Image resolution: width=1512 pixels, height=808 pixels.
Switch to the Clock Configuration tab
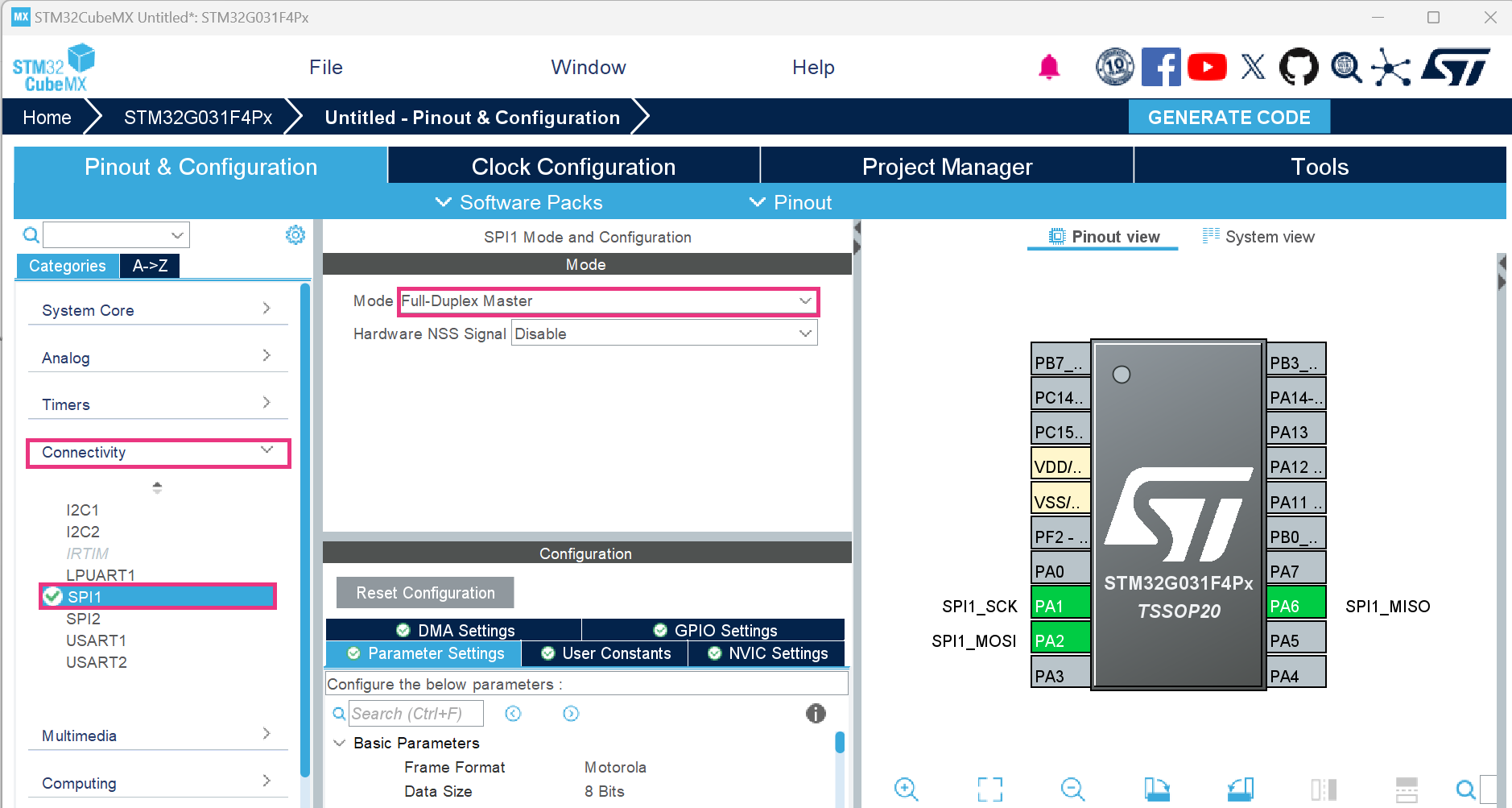(573, 167)
